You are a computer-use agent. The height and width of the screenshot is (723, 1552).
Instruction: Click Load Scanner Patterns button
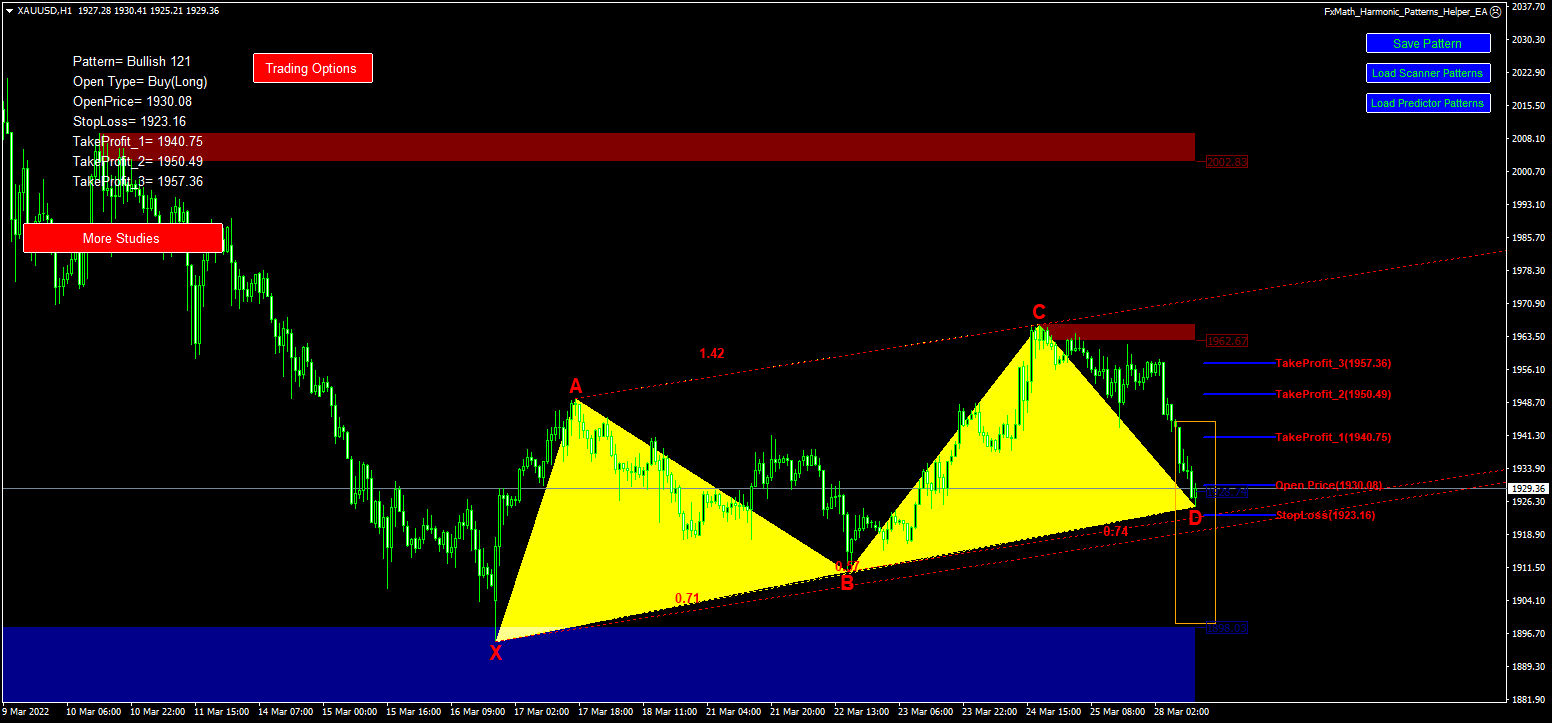pos(1428,73)
